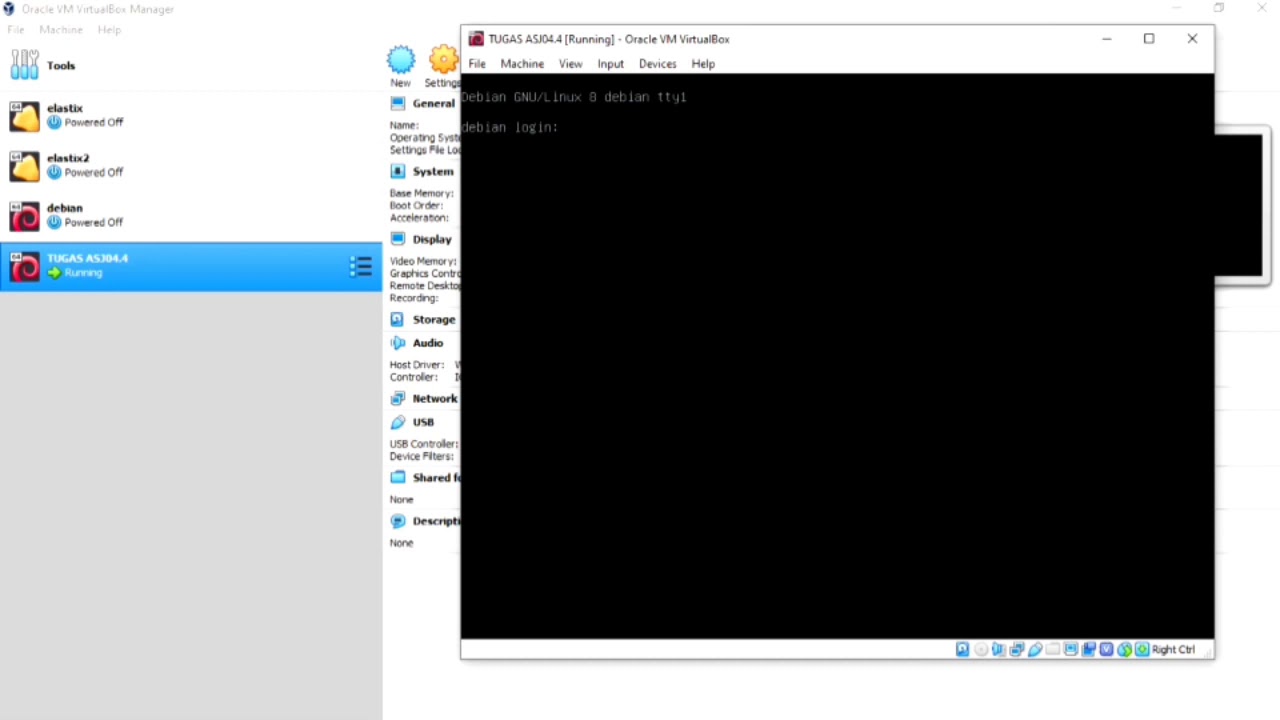
Task: Open File menu of VirtualBox Manager window
Action: pyautogui.click(x=16, y=30)
